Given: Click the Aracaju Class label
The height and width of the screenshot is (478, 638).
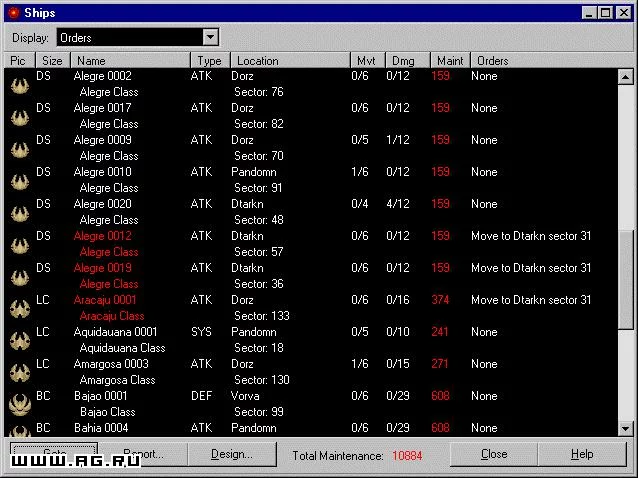Looking at the screenshot, I should point(112,316).
